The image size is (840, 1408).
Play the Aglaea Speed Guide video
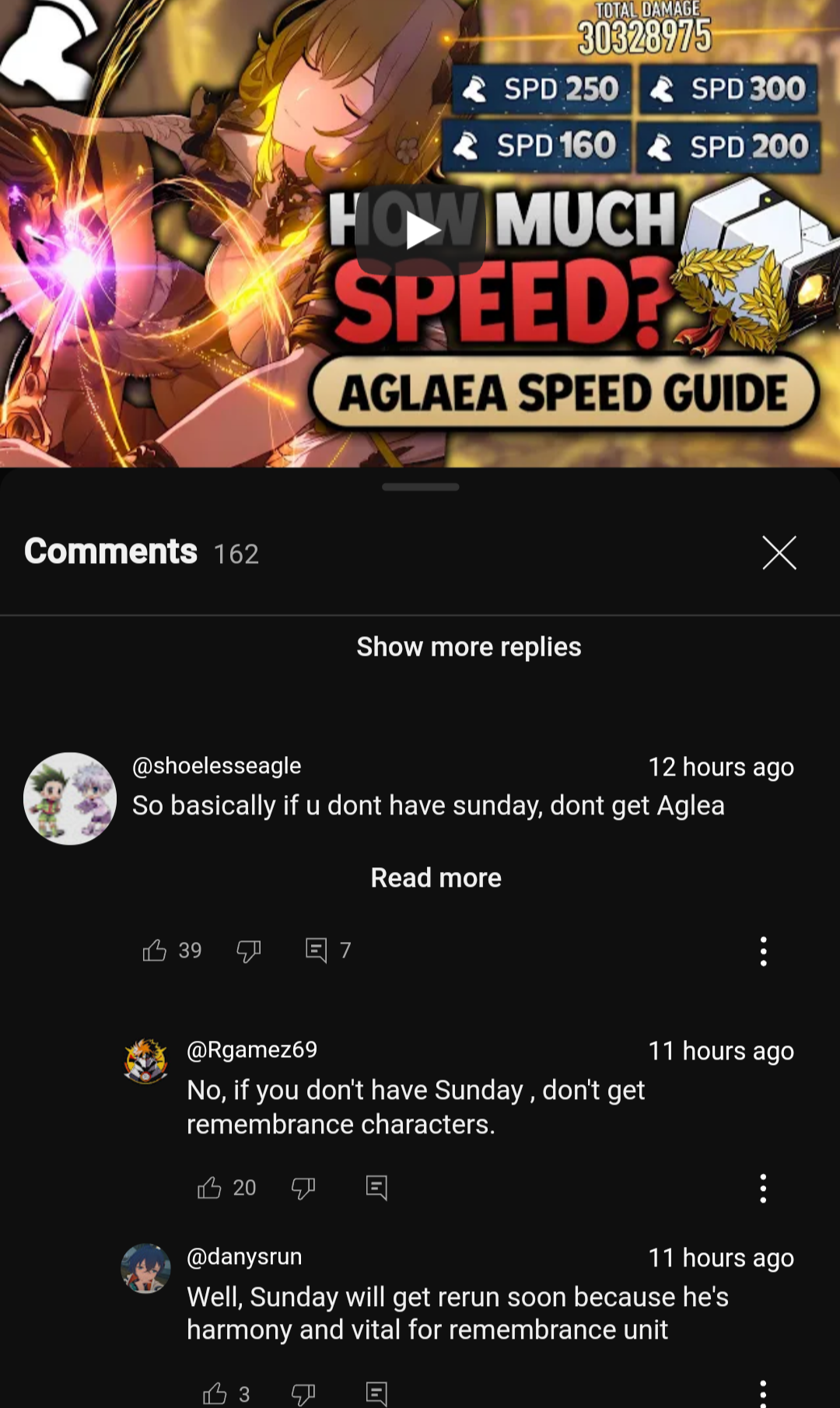[421, 231]
